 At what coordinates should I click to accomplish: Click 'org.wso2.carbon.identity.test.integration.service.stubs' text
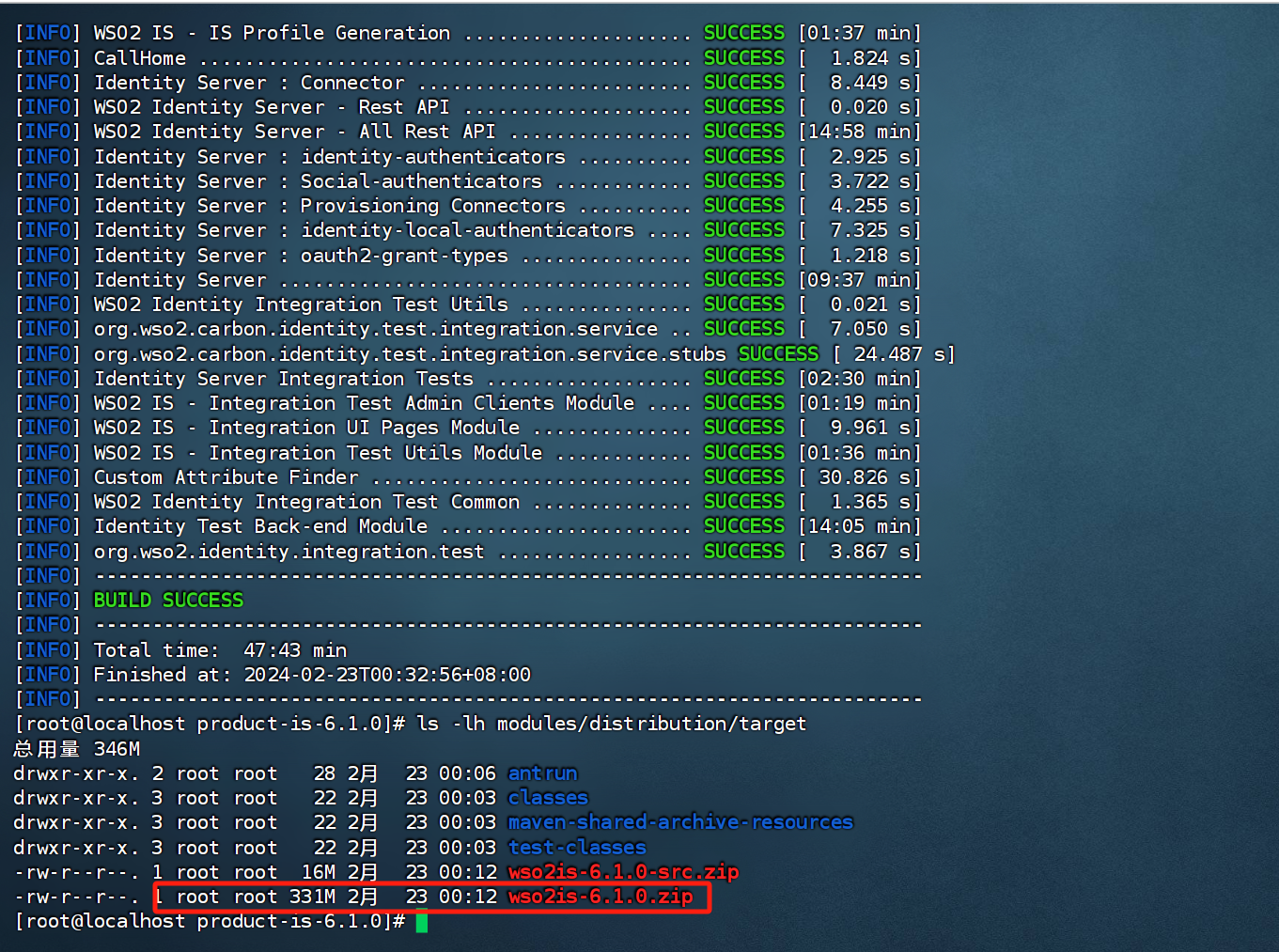pyautogui.click(x=410, y=354)
